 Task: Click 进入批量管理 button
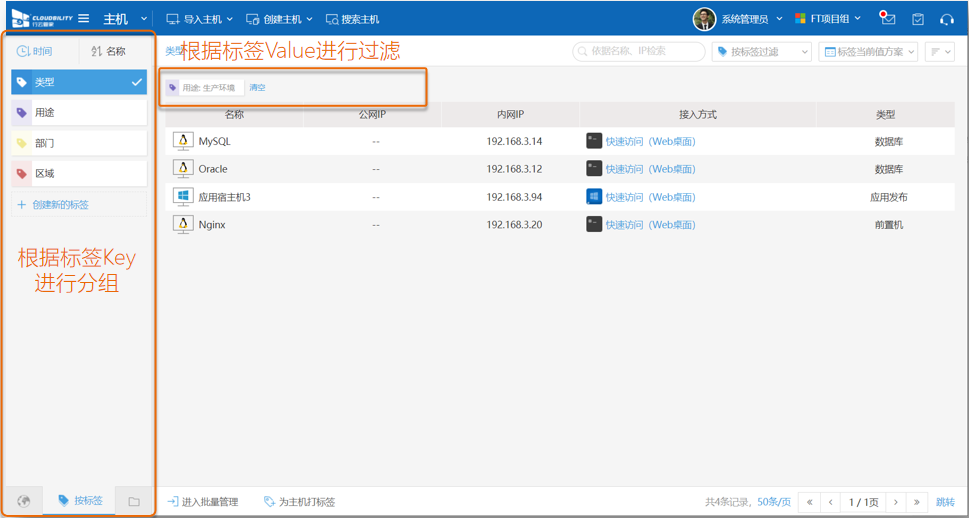(x=203, y=502)
